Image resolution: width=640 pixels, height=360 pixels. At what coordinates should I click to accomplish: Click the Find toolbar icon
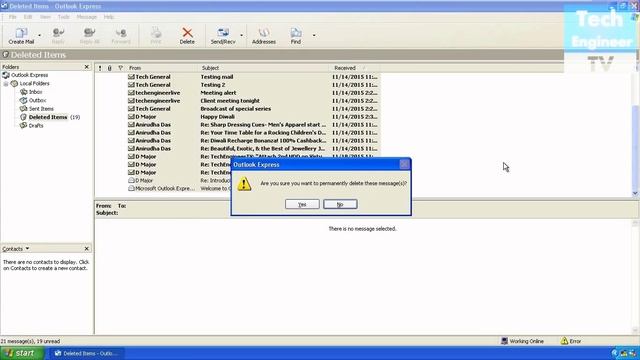[296, 36]
